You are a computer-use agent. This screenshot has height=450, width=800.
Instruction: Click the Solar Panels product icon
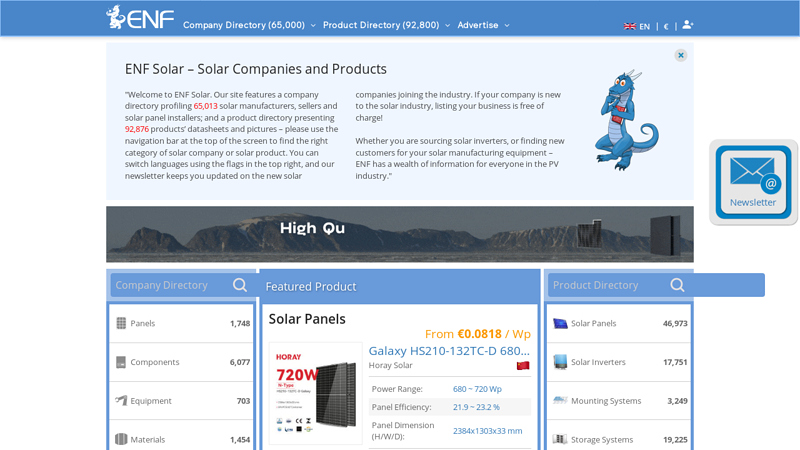(x=560, y=323)
